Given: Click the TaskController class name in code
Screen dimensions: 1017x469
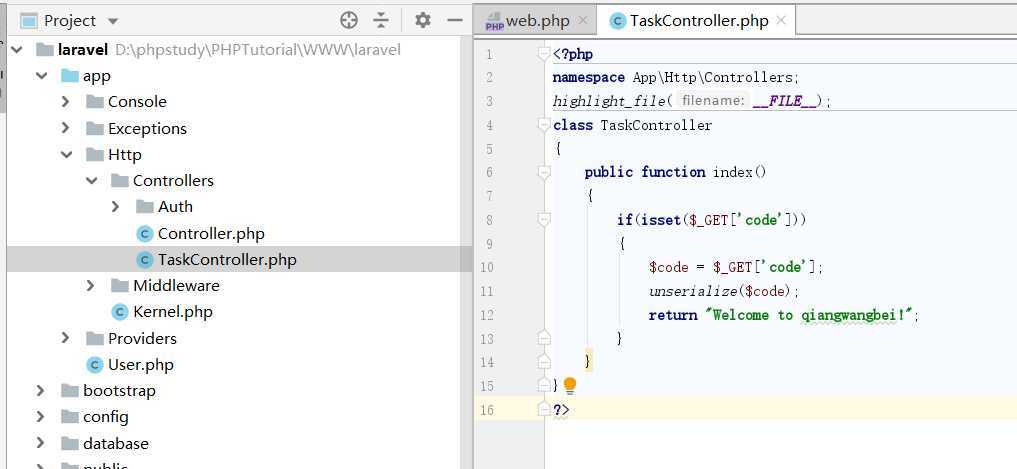Looking at the screenshot, I should (656, 125).
